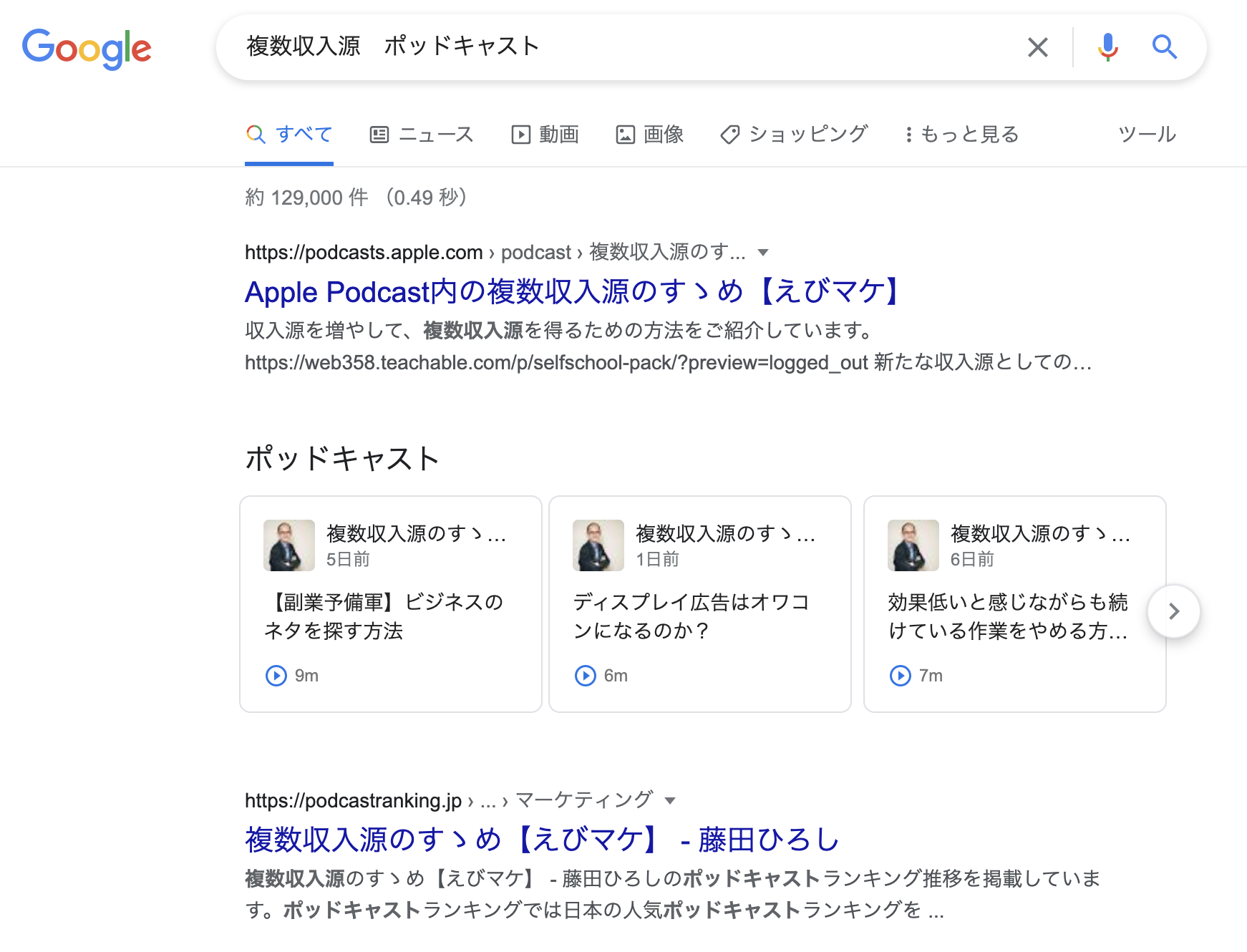Screen dimensions: 1247x952
Task: Switch to ショッピング tab
Action: coord(794,134)
